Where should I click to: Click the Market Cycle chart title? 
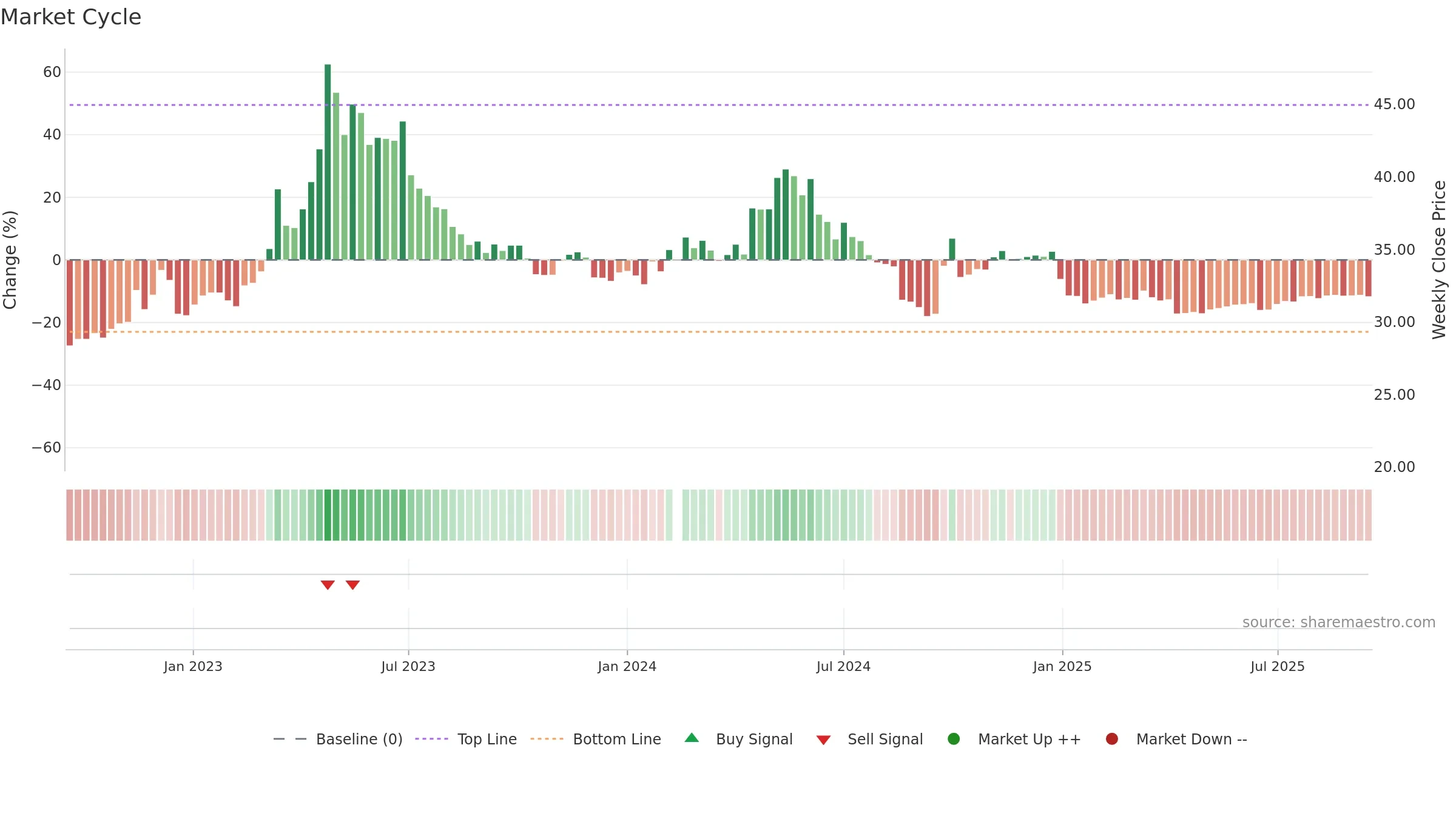pyautogui.click(x=71, y=17)
